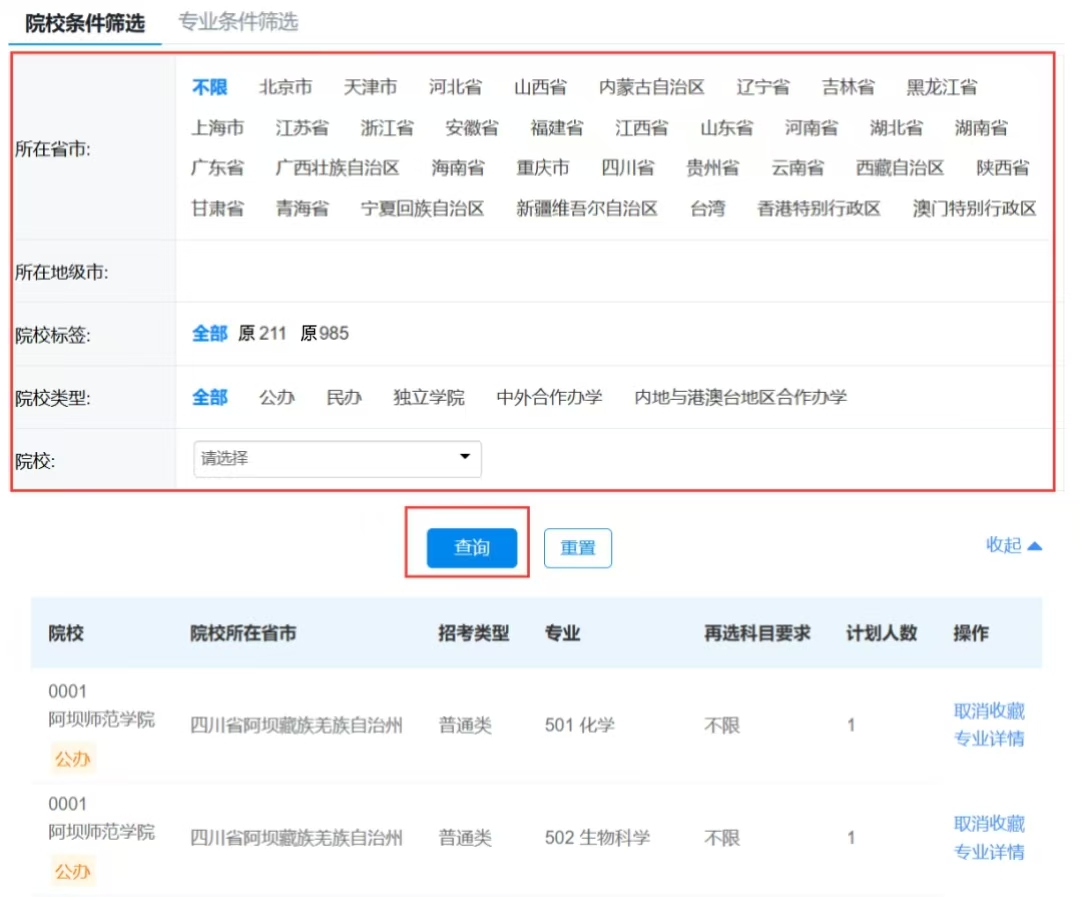The image size is (1080, 897).
Task: Open the 院校条件筛选 tab
Action: point(85,23)
